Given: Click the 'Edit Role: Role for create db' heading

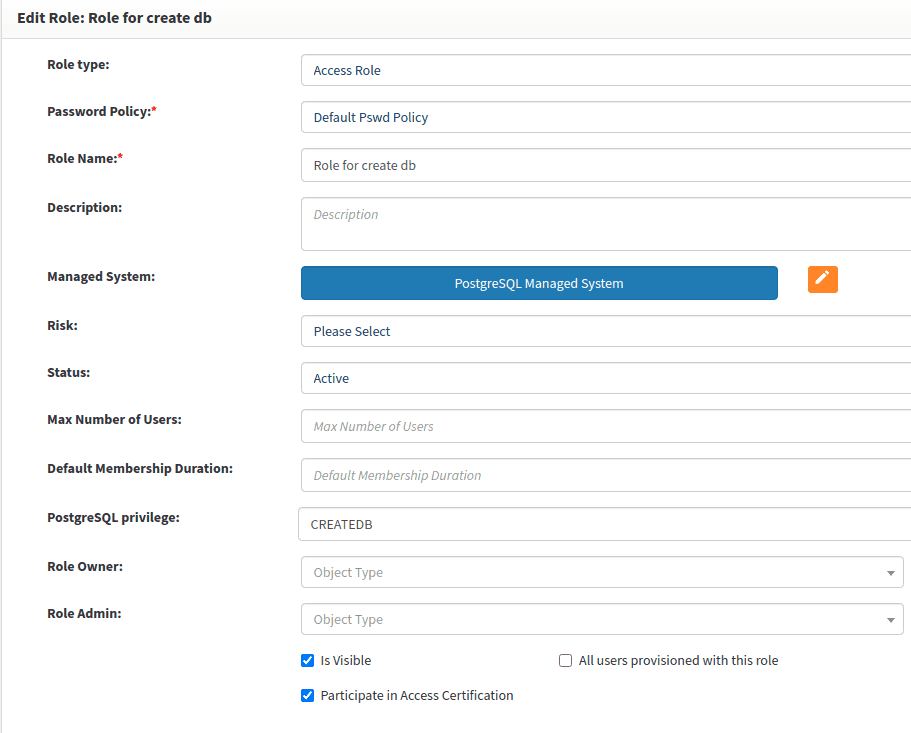Looking at the screenshot, I should [114, 18].
